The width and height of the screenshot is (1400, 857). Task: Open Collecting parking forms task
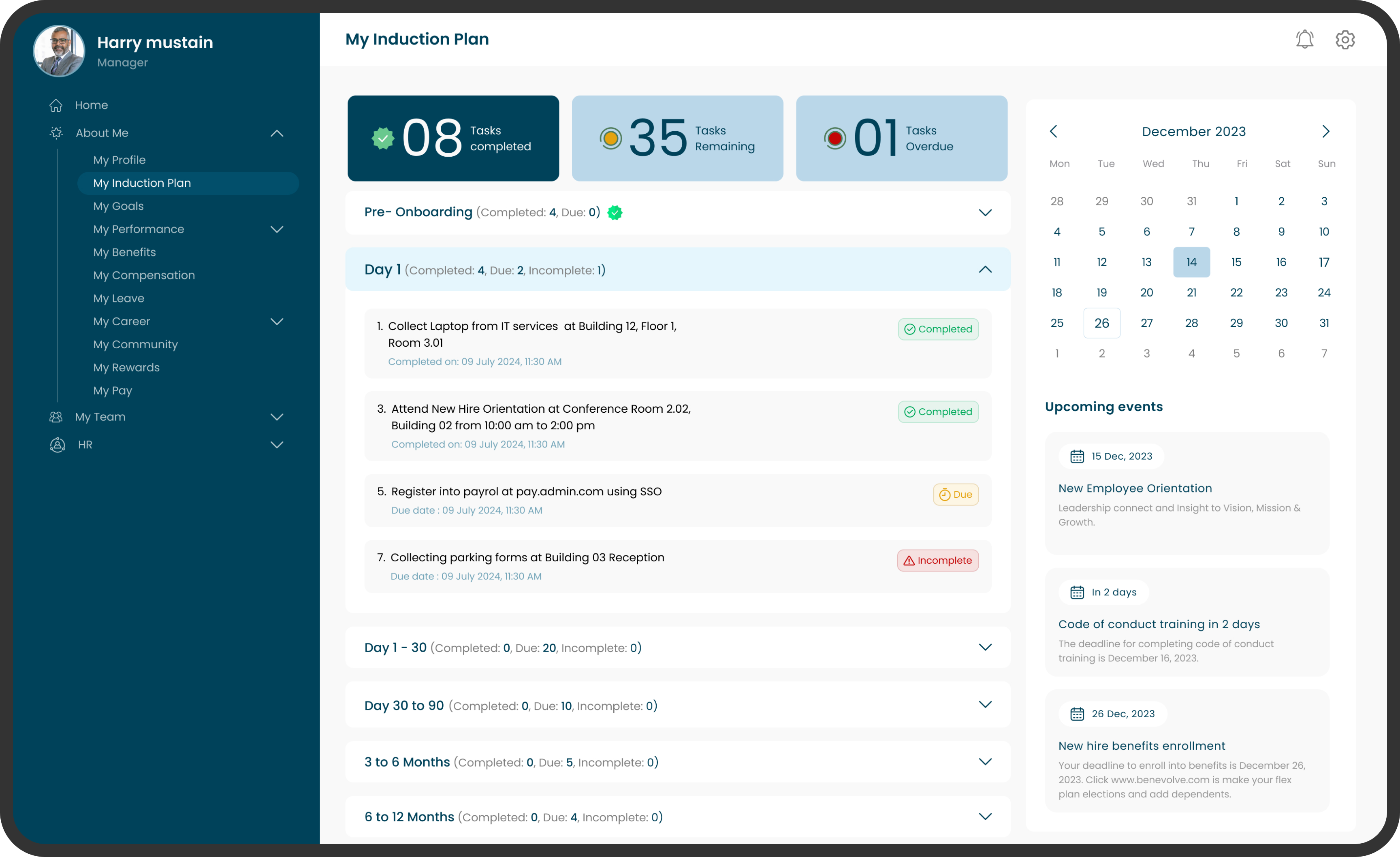(678, 566)
